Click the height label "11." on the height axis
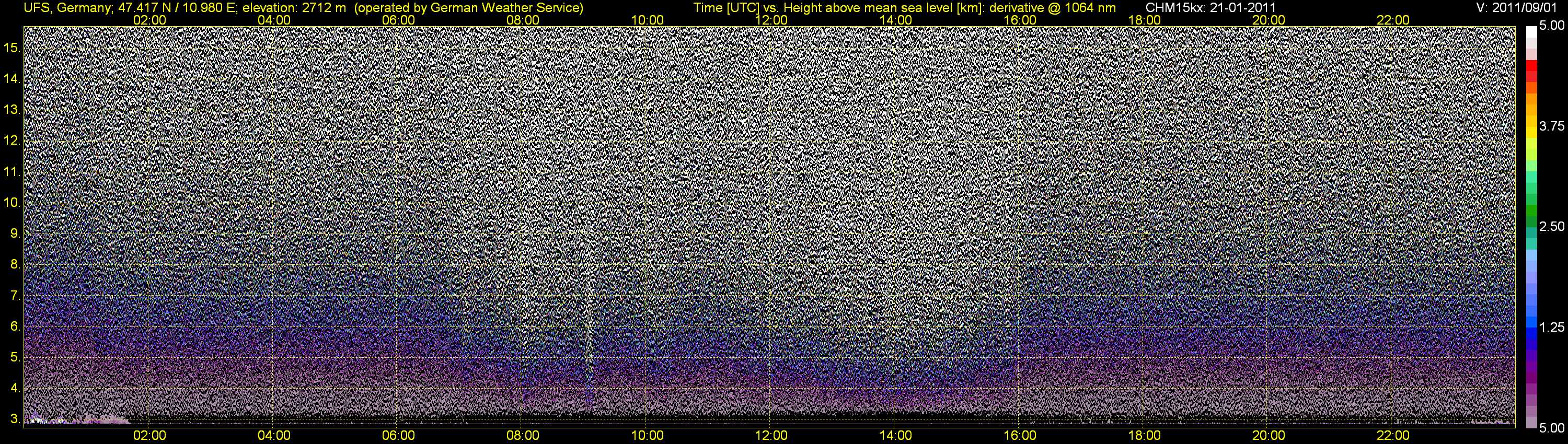Viewport: 1568px width, 444px height. [13, 171]
